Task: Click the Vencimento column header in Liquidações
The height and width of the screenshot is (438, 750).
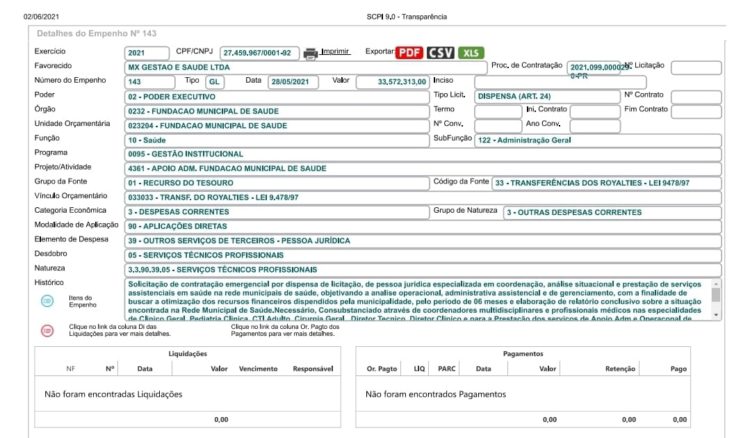Action: click(258, 369)
